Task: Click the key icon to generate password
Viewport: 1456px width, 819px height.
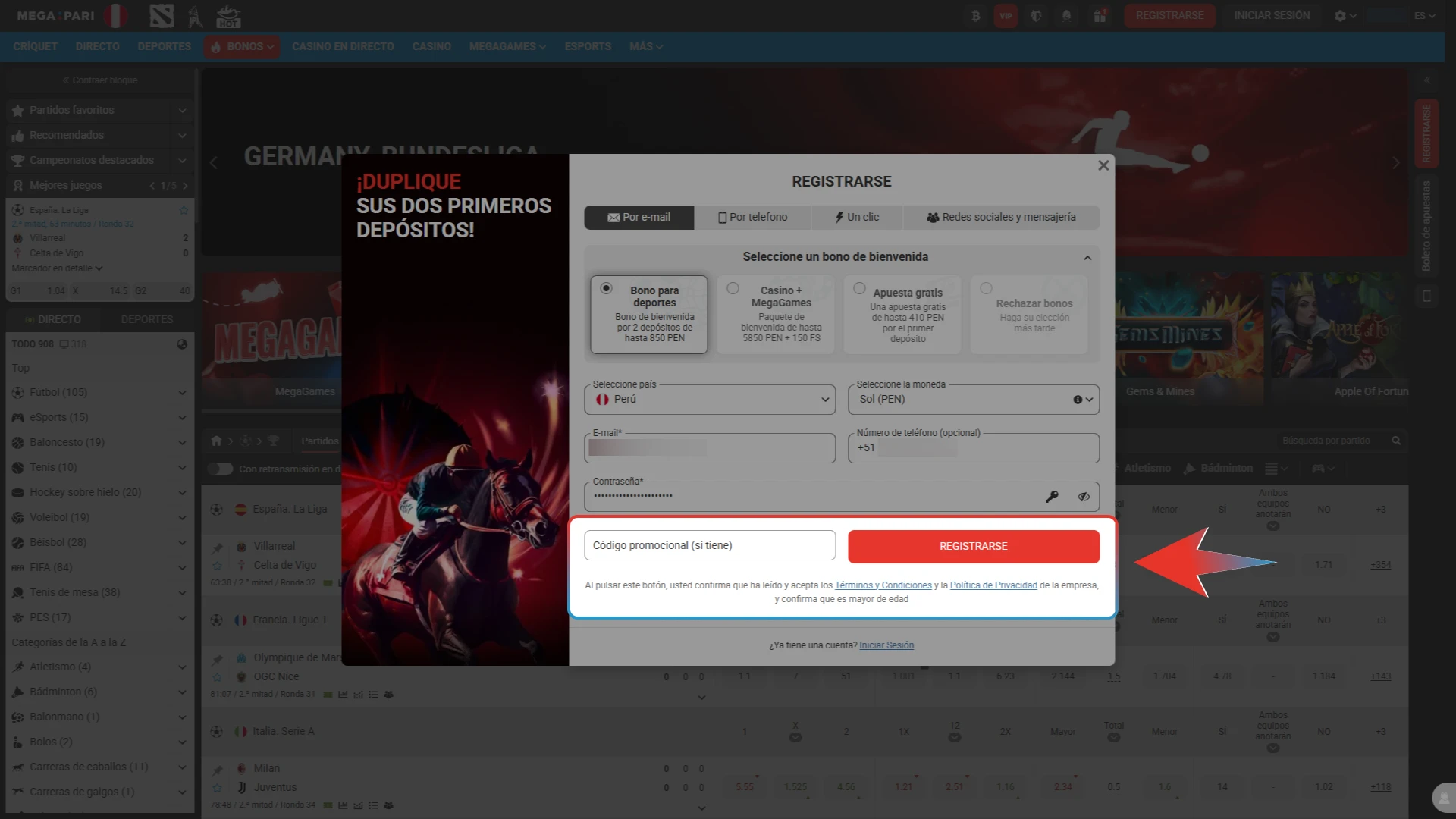Action: pos(1052,497)
